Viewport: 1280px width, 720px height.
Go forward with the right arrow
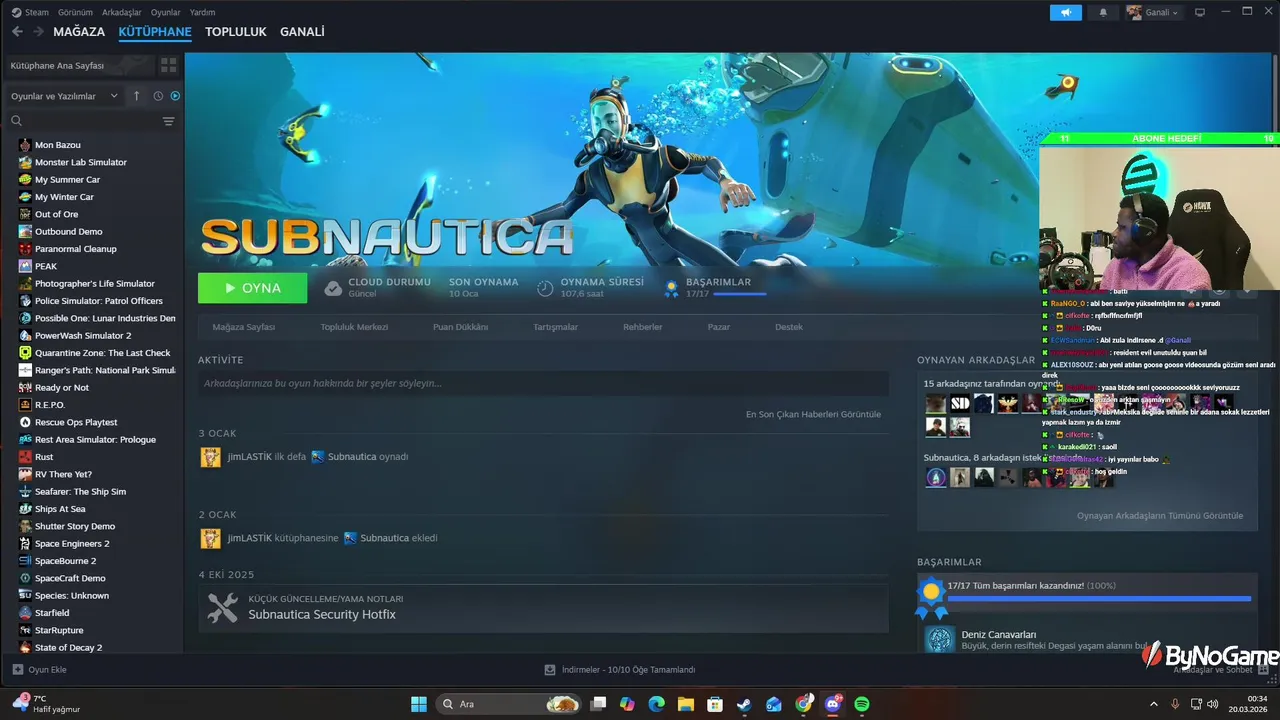tap(38, 32)
